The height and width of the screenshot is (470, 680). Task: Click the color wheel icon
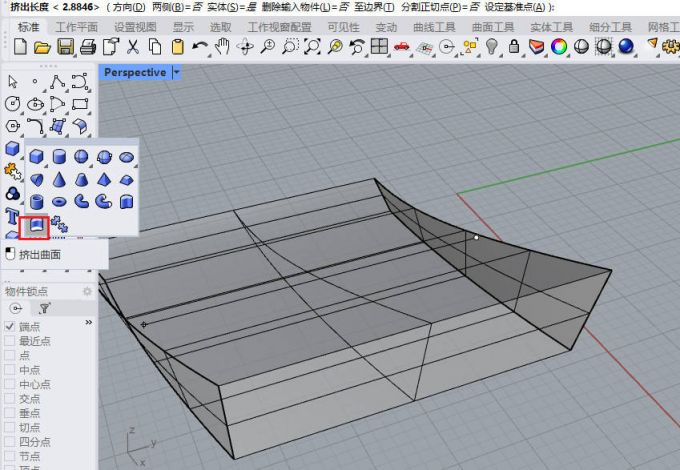coord(559,46)
